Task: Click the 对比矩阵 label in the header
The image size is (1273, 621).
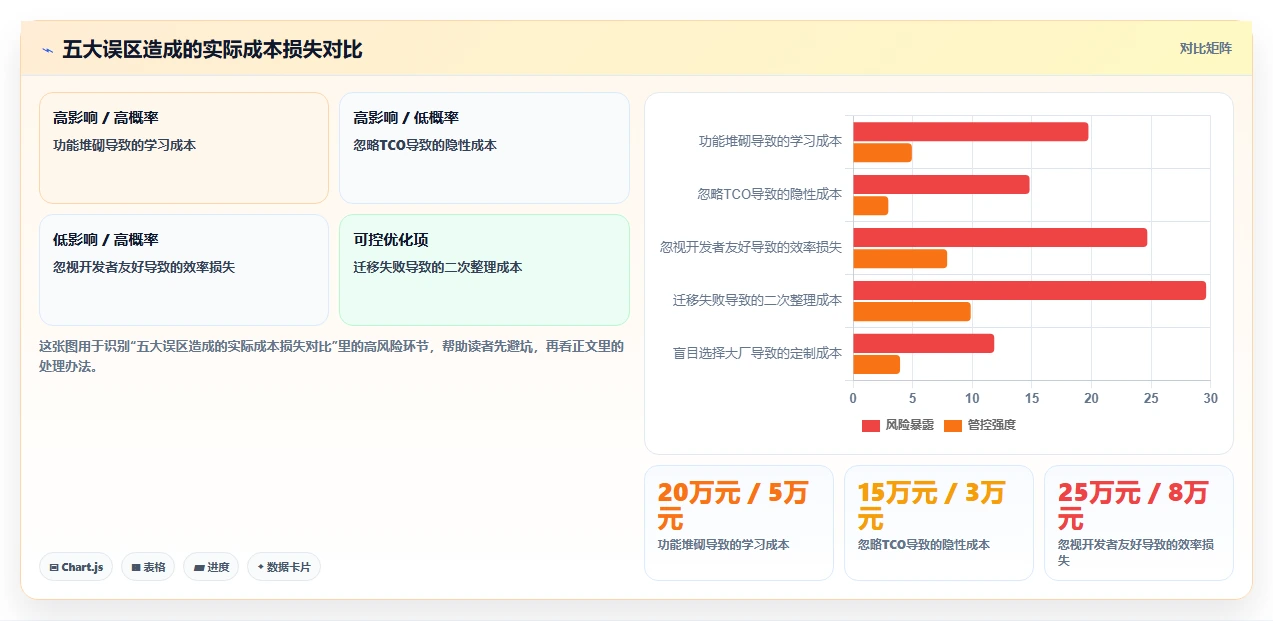Action: [x=1205, y=48]
